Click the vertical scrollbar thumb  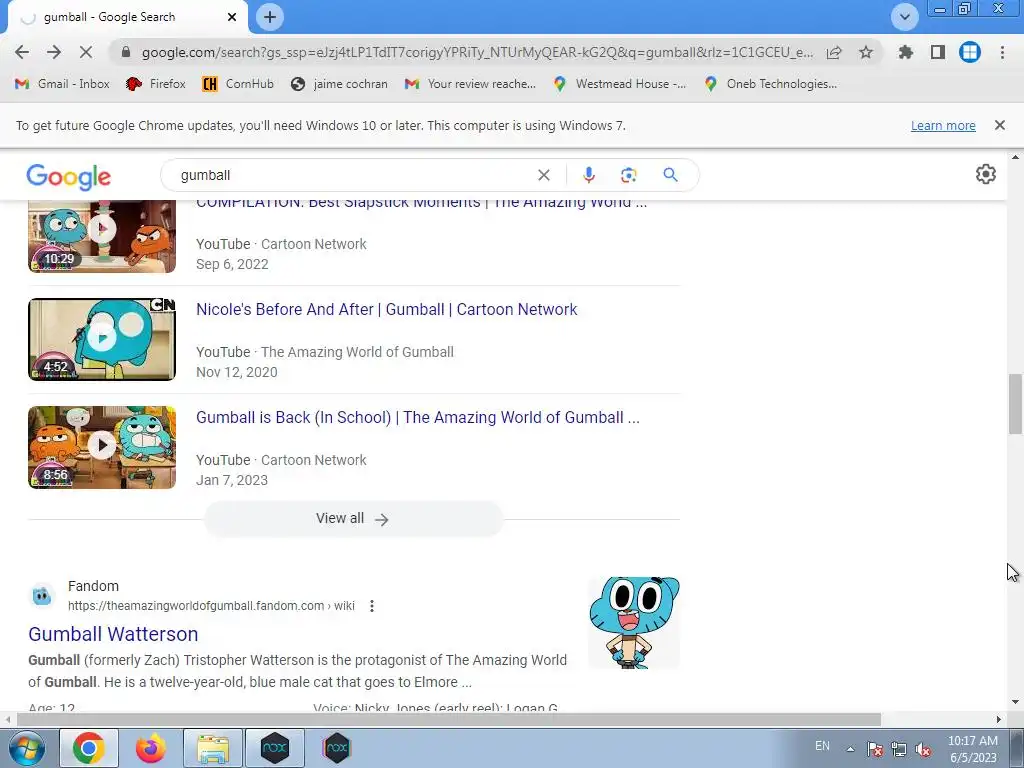click(1015, 404)
